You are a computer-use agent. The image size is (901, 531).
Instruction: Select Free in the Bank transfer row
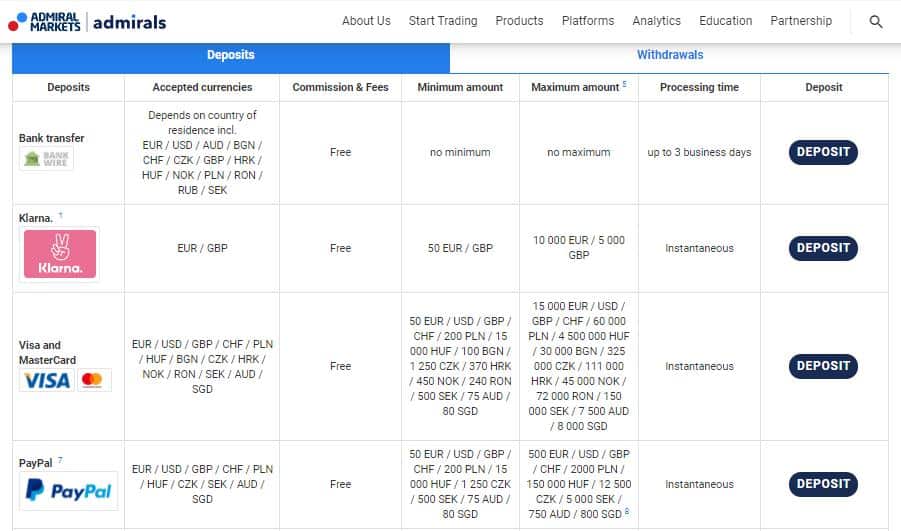340,152
